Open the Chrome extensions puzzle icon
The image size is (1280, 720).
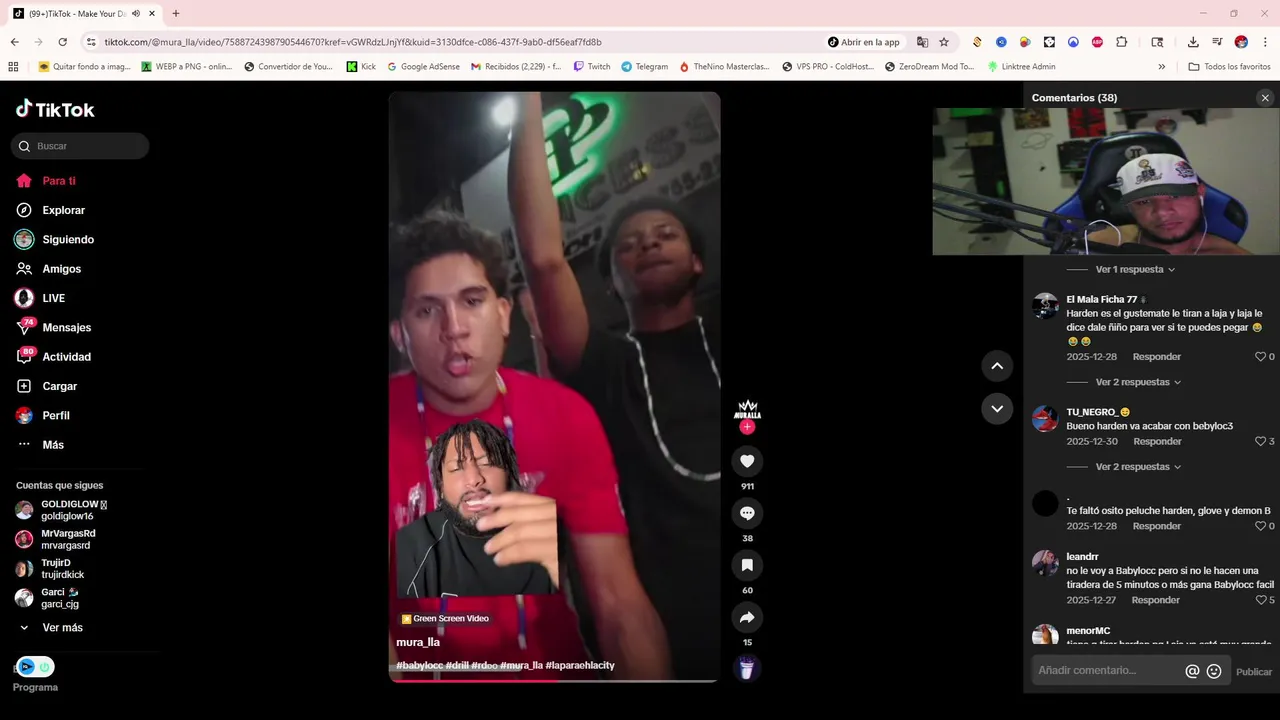pyautogui.click(x=1121, y=42)
